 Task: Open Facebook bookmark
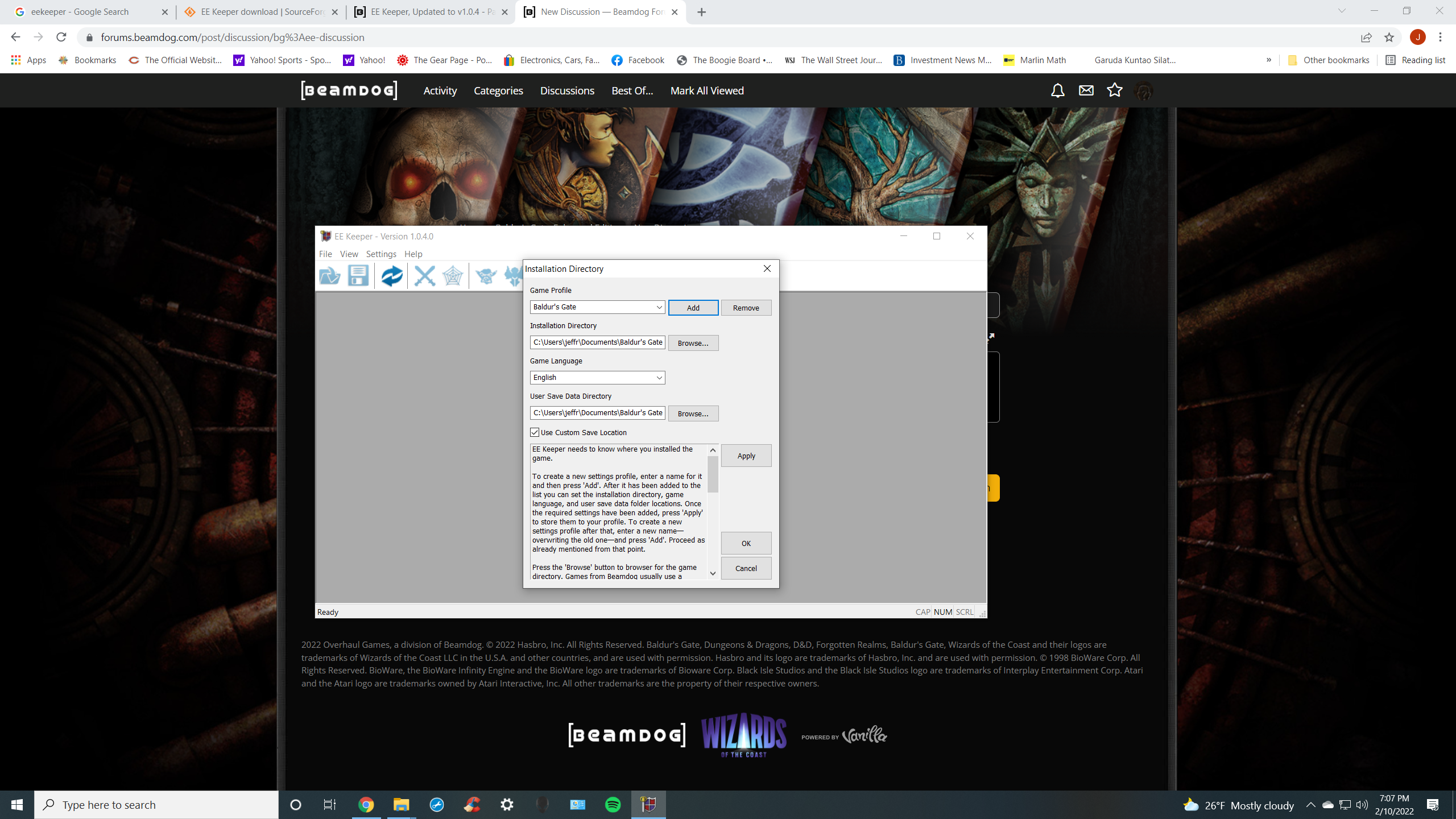click(638, 60)
